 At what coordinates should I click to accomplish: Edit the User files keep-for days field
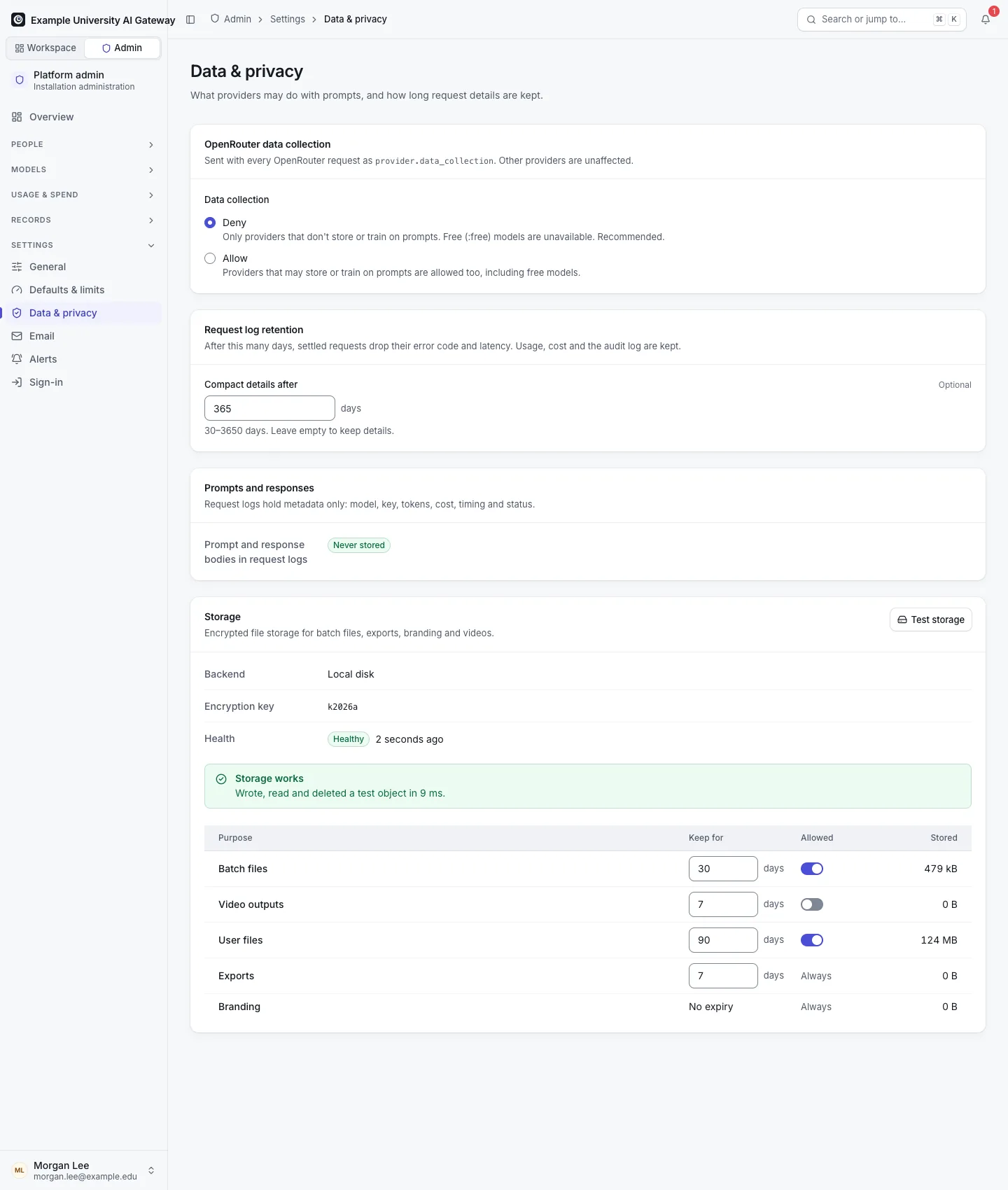(x=723, y=940)
